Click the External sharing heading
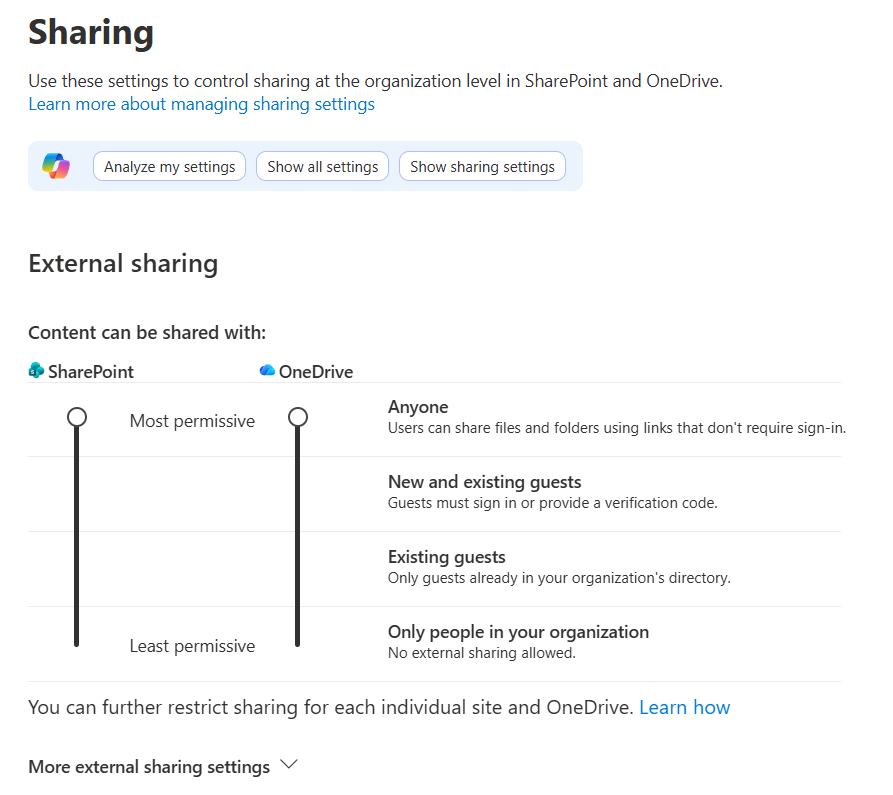Viewport: 893px width, 795px height. [123, 264]
